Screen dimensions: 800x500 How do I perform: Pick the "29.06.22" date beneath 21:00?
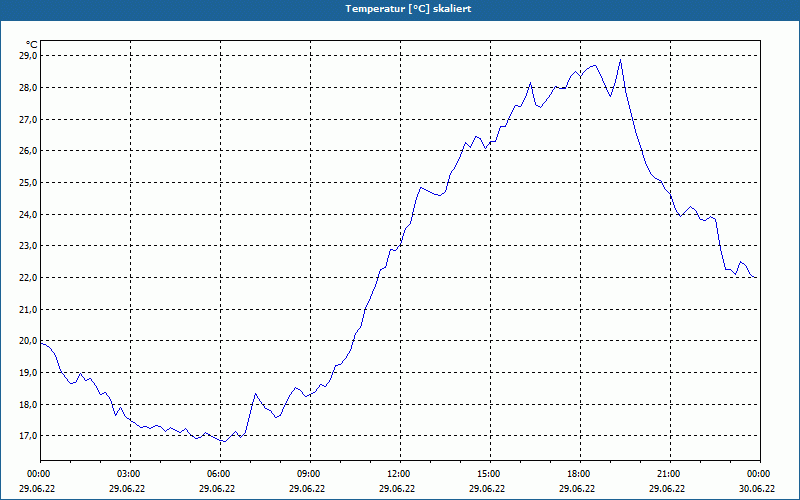(667, 489)
